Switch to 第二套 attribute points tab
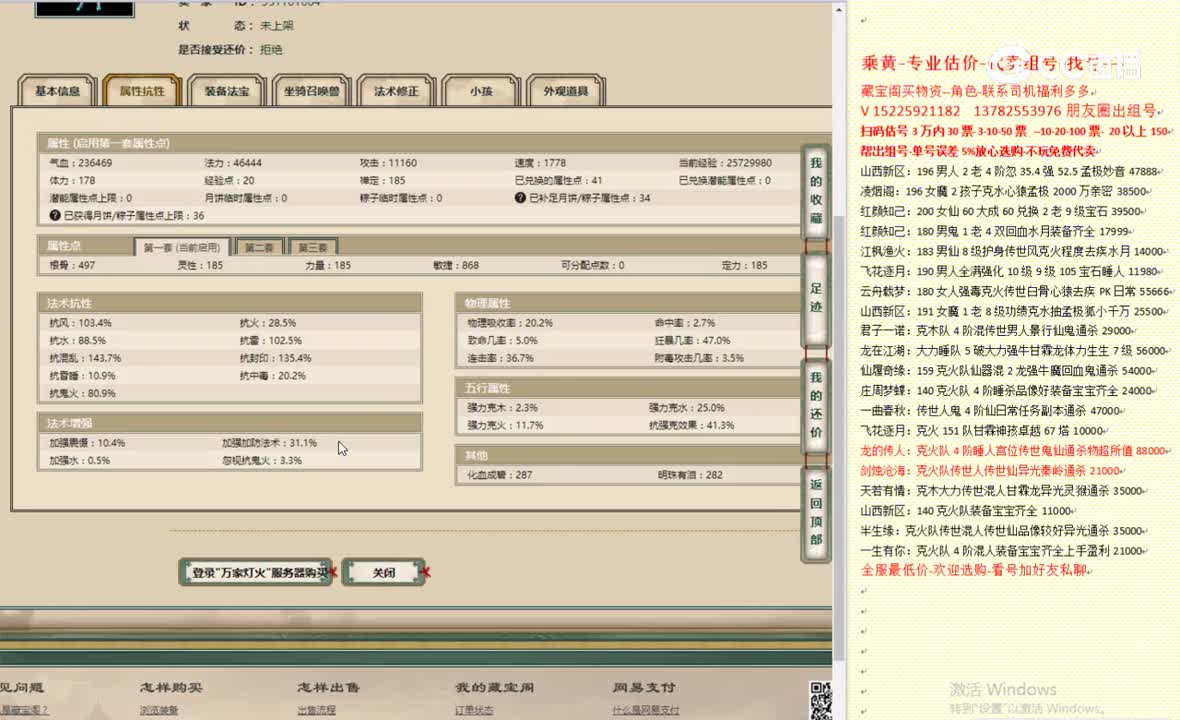 tap(259, 247)
